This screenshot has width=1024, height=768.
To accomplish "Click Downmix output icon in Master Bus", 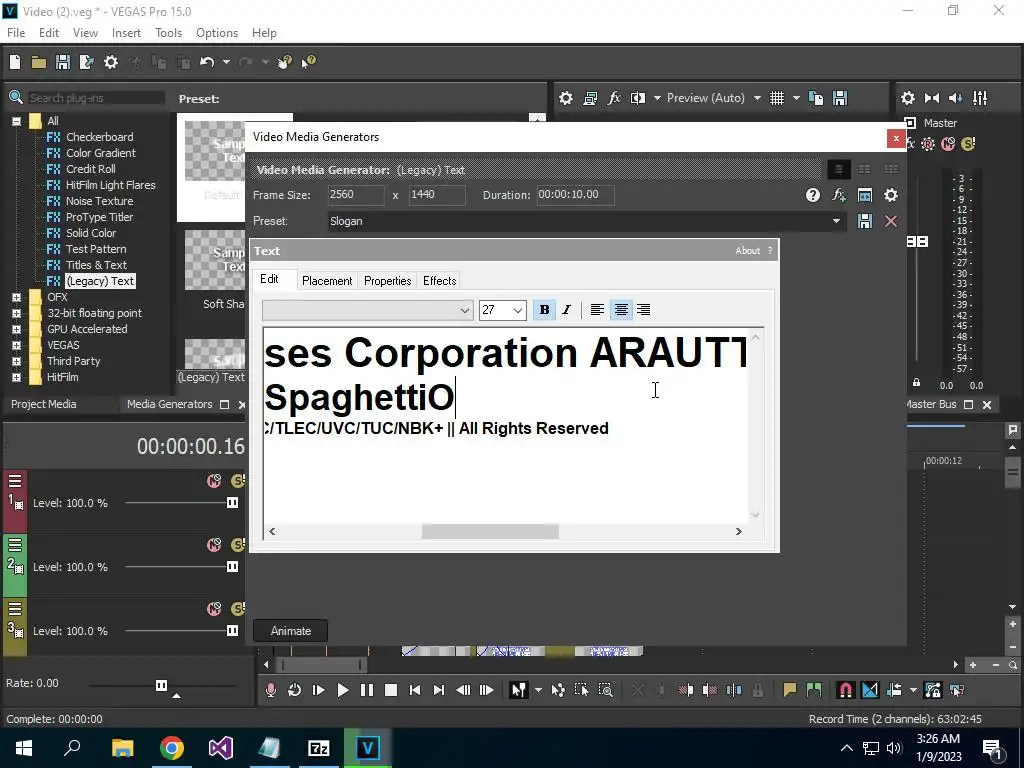I will [932, 98].
